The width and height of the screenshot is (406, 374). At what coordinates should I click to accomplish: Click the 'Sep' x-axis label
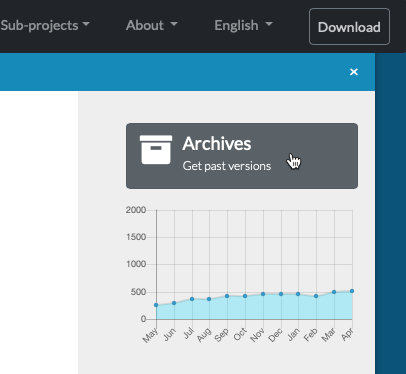[x=222, y=335]
